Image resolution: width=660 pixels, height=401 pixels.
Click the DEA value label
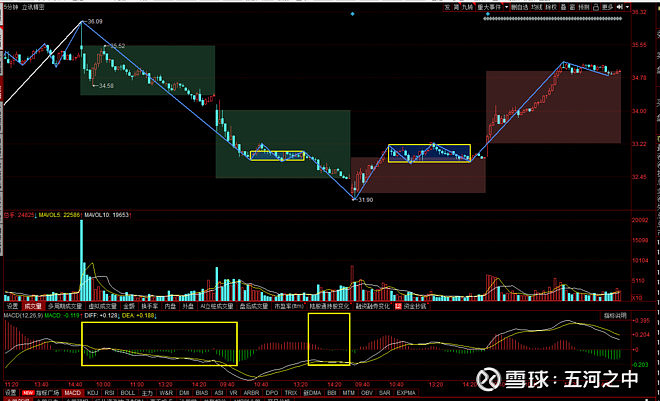[x=138, y=316]
